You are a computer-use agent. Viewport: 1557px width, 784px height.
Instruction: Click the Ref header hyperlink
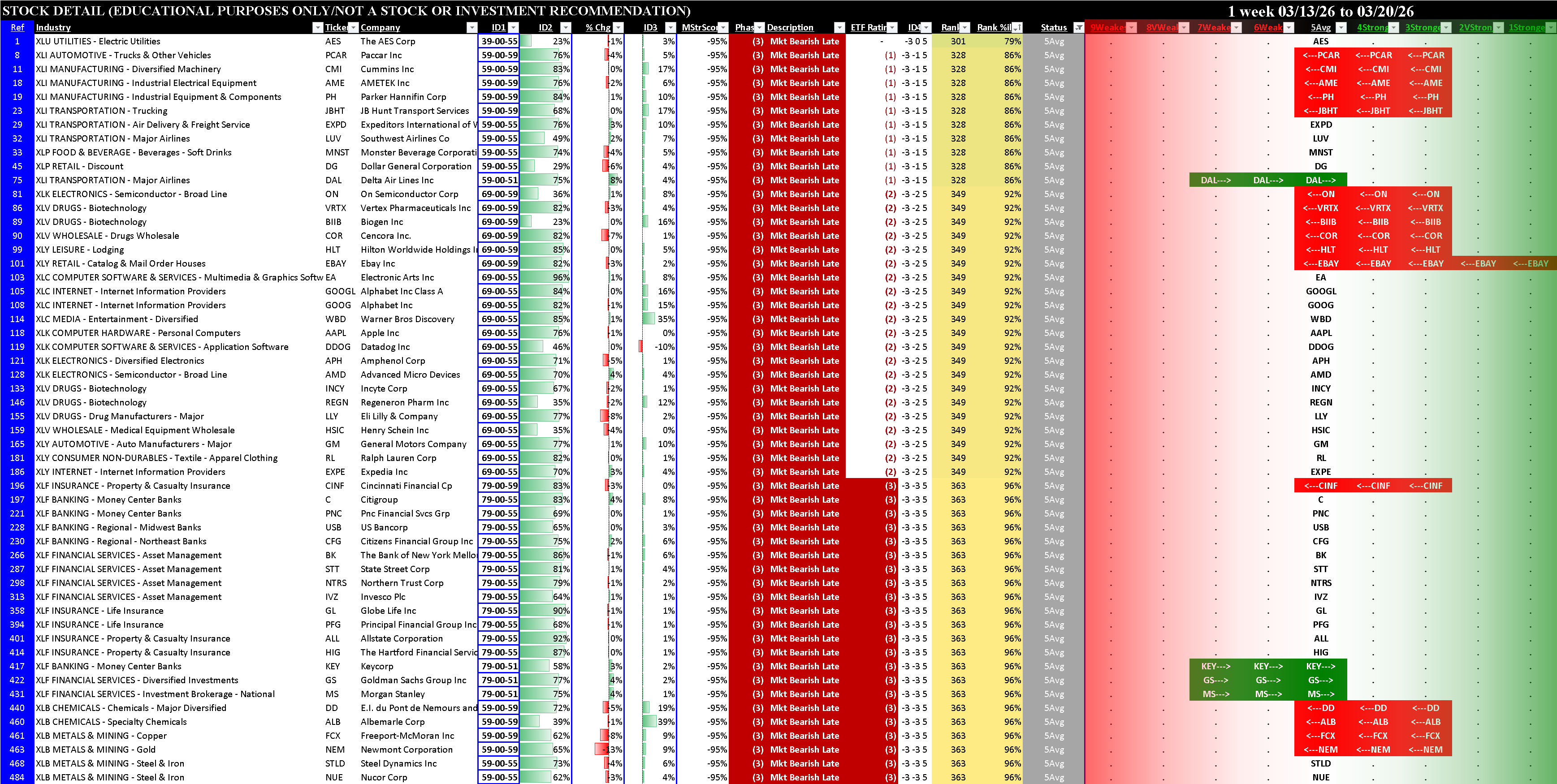tap(17, 27)
